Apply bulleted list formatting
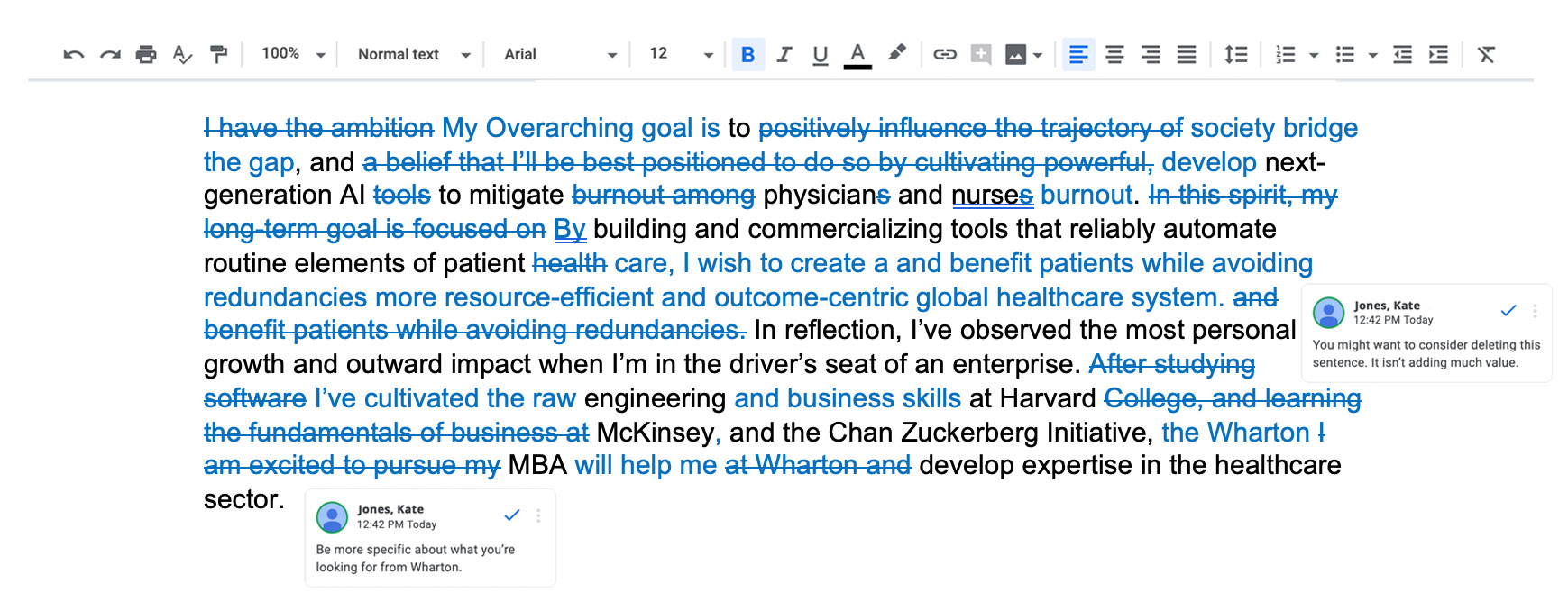This screenshot has height=602, width=1568. point(1345,55)
